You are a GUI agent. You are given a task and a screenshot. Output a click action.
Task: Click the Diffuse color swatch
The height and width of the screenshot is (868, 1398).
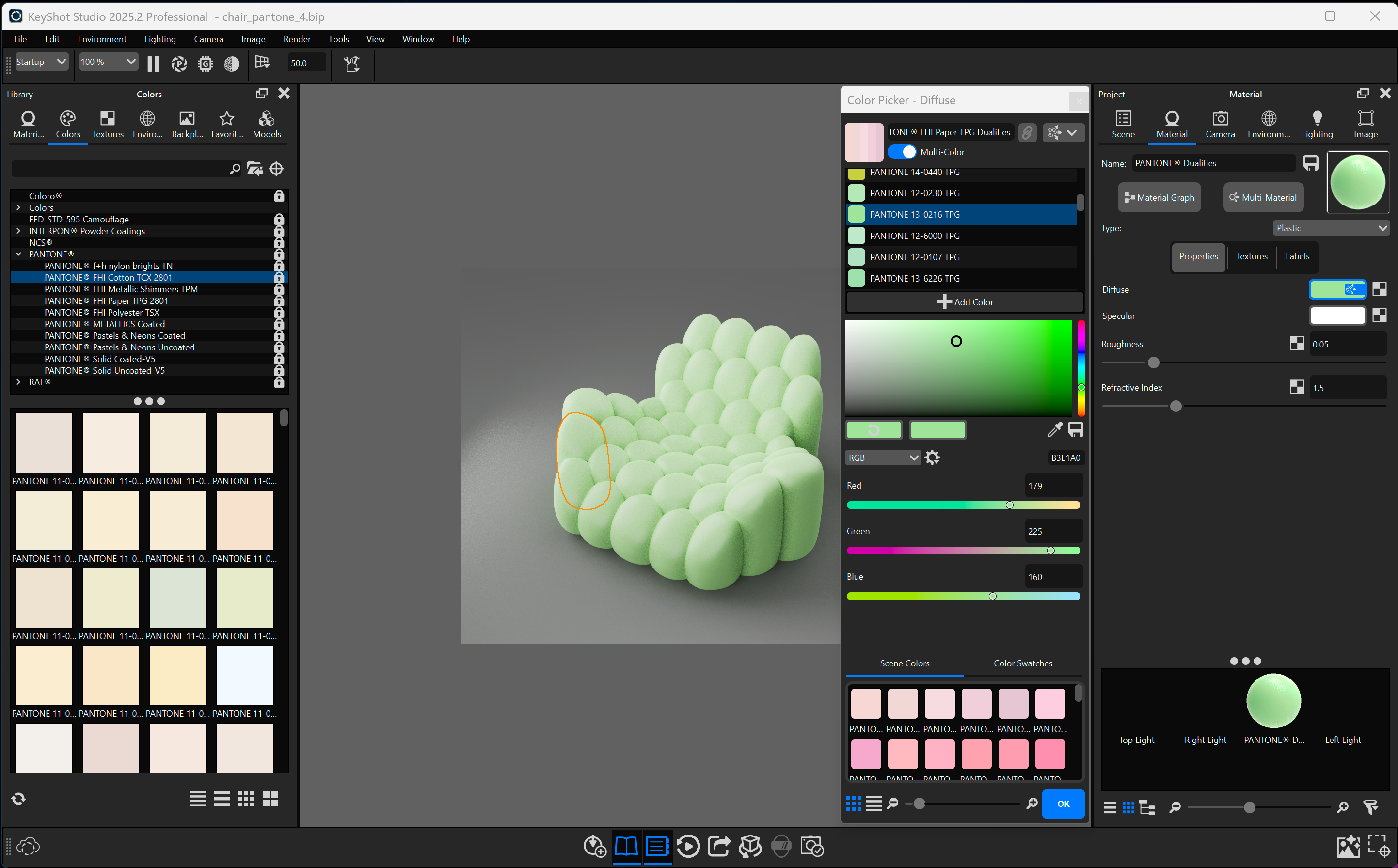pos(1337,289)
